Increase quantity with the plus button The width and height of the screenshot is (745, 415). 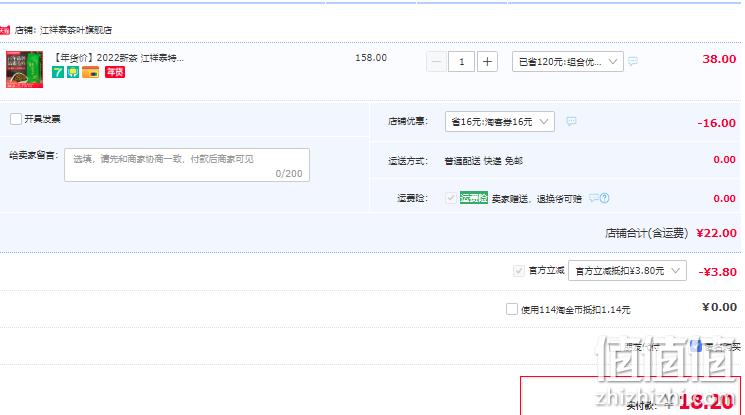(x=487, y=62)
